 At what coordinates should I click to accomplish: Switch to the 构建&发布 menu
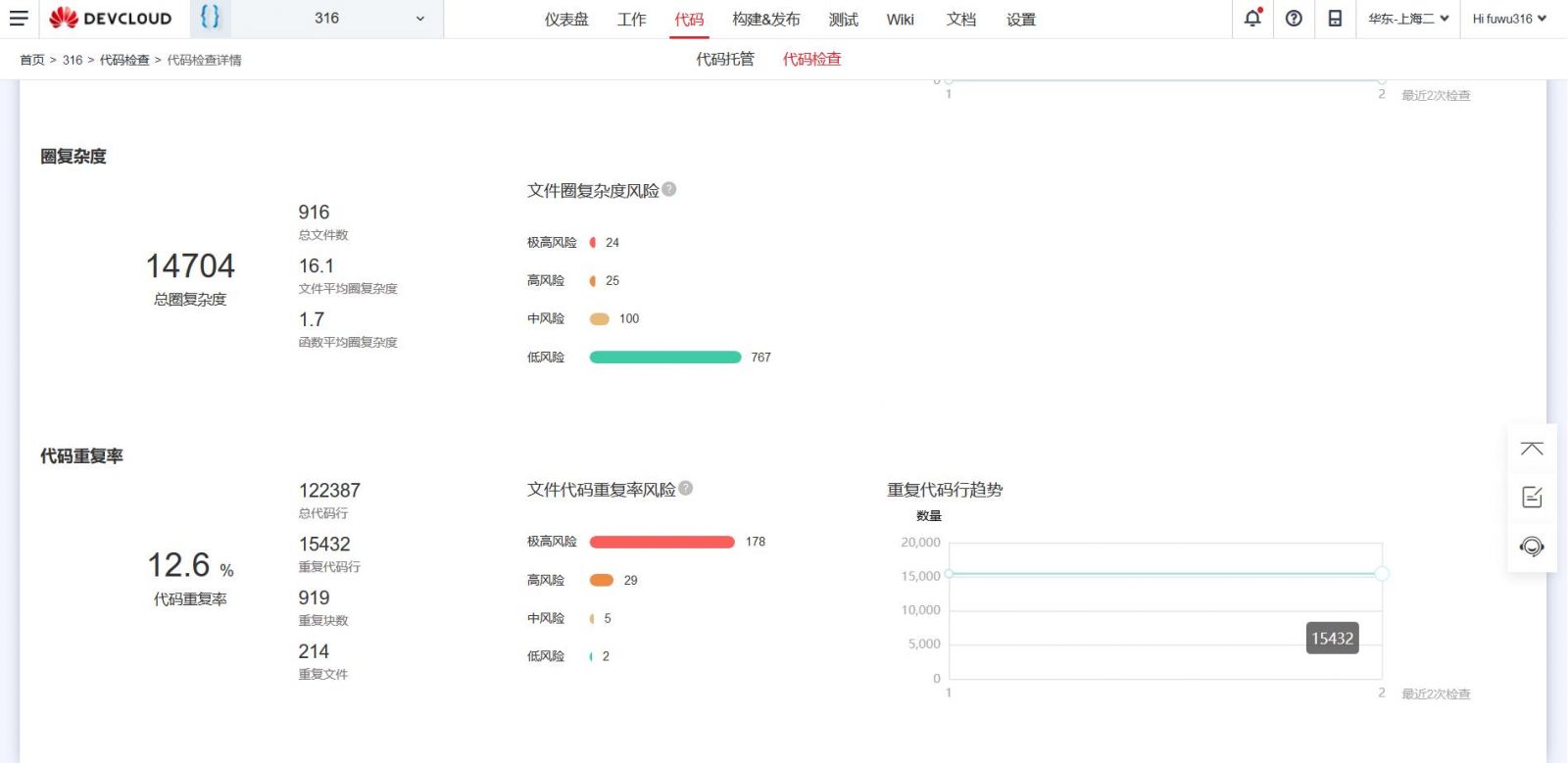coord(765,20)
